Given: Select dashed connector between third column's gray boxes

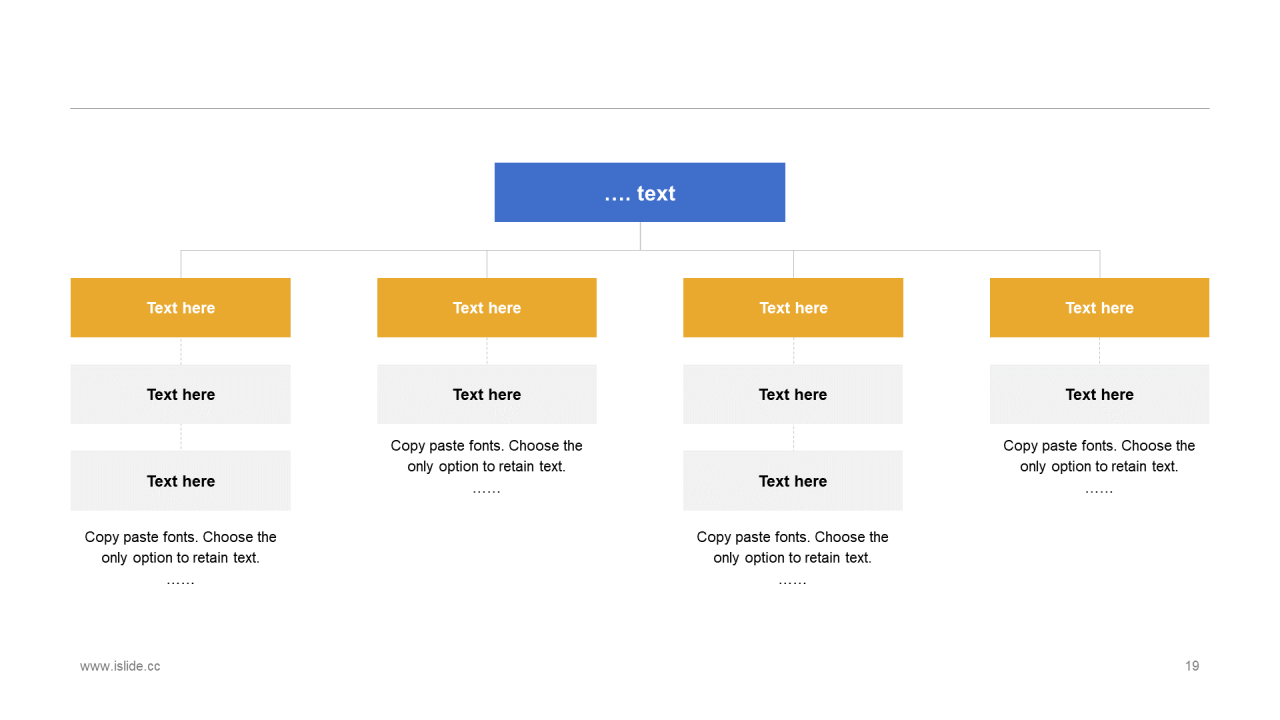Looking at the screenshot, I should [x=793, y=437].
